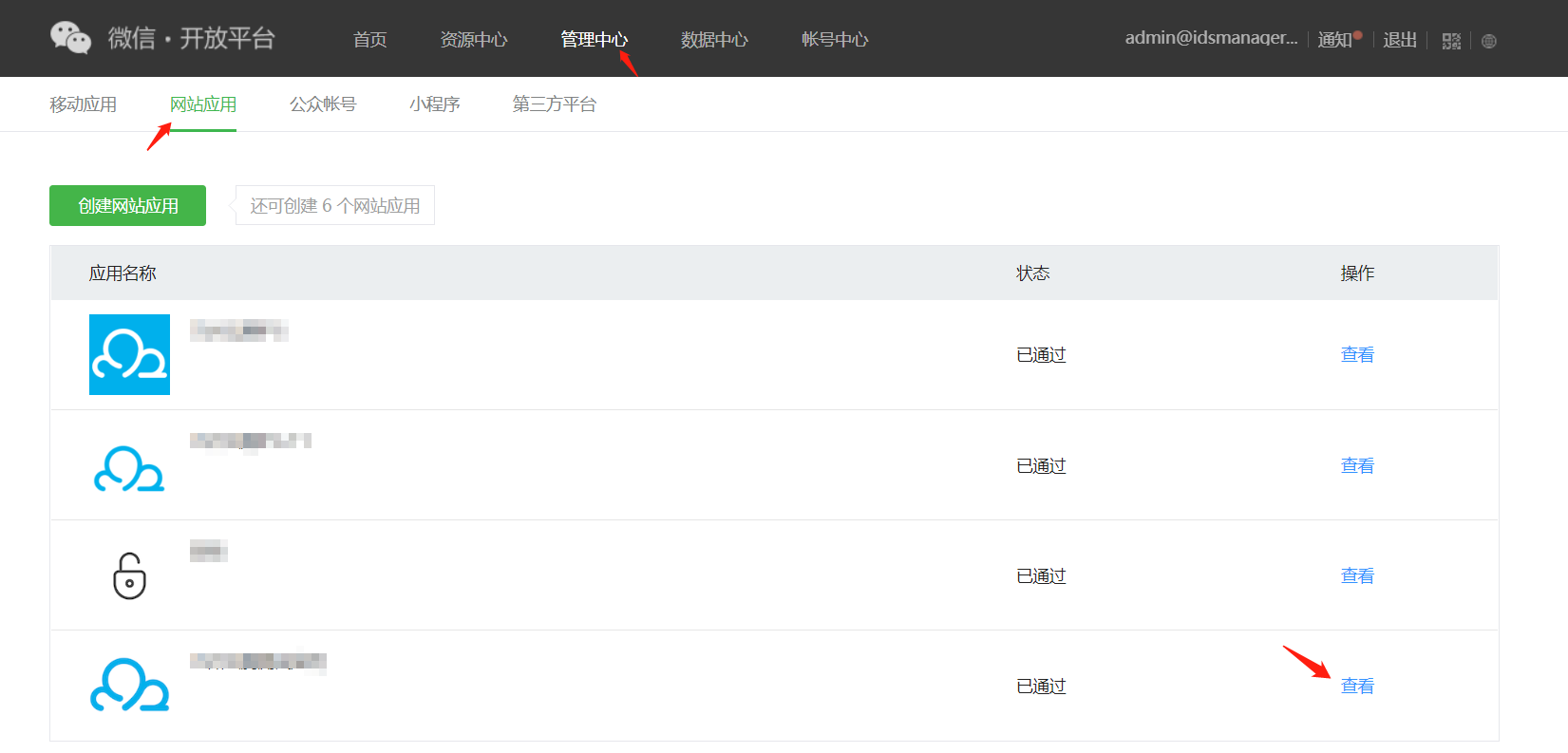Go to 资源中心 in top navigation
The image size is (1568, 753).
(x=473, y=40)
